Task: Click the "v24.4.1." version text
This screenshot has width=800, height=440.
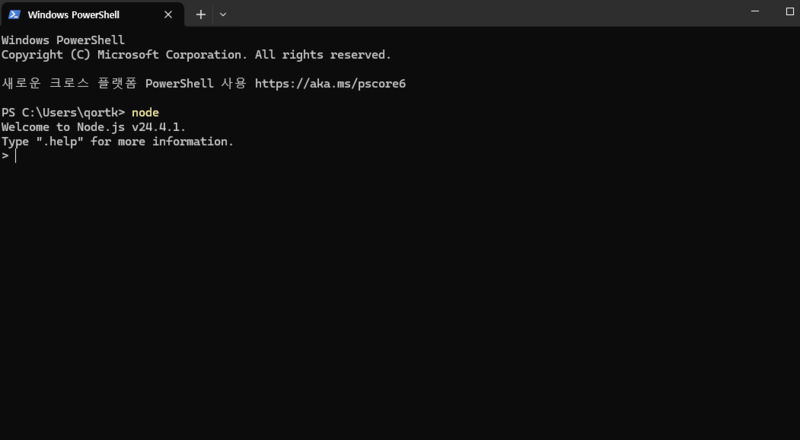Action: pos(159,127)
